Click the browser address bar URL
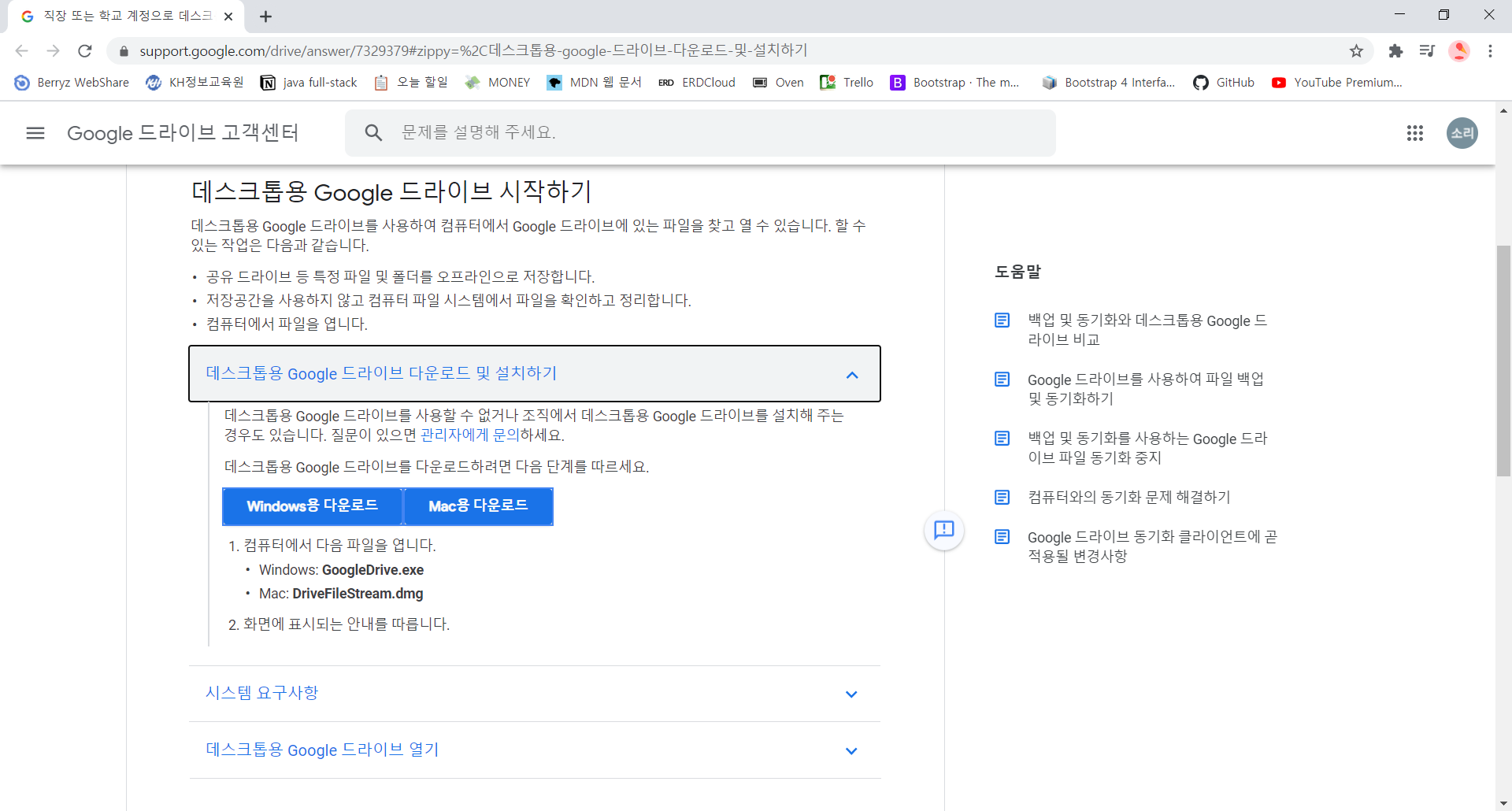Image resolution: width=1512 pixels, height=811 pixels. click(473, 51)
